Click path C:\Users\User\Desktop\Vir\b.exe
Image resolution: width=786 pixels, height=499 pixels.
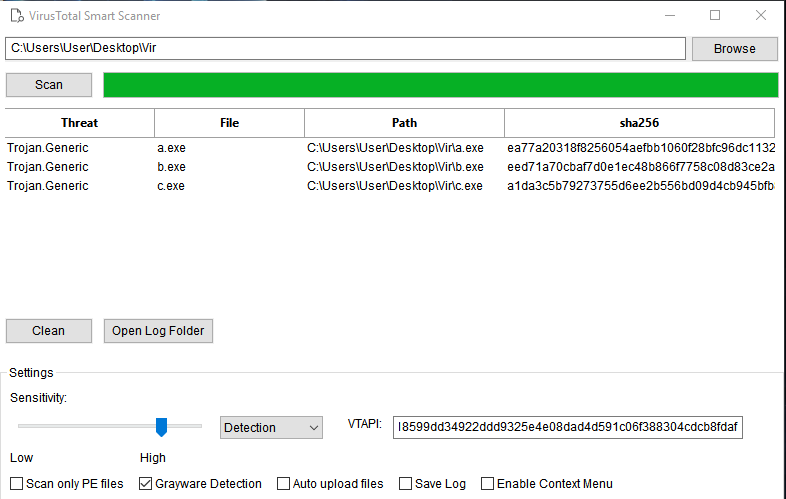[396, 167]
